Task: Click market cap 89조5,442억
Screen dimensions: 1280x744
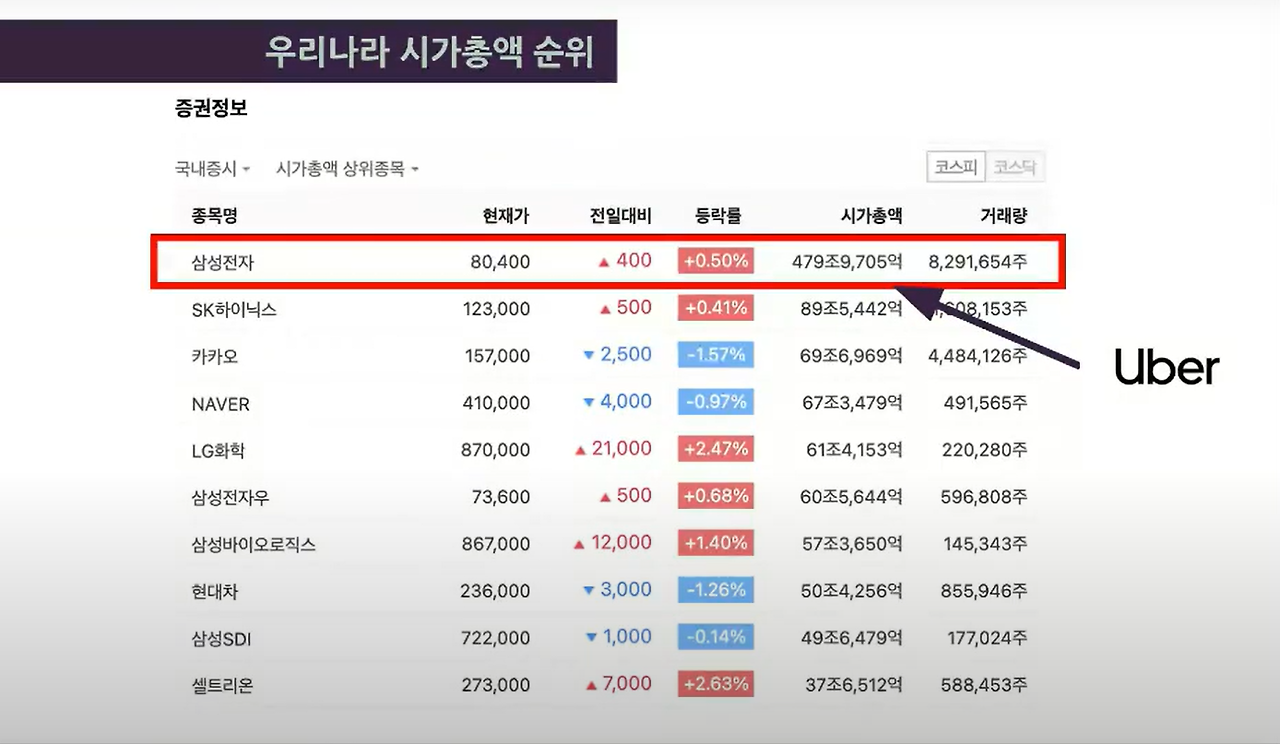Action: click(852, 309)
